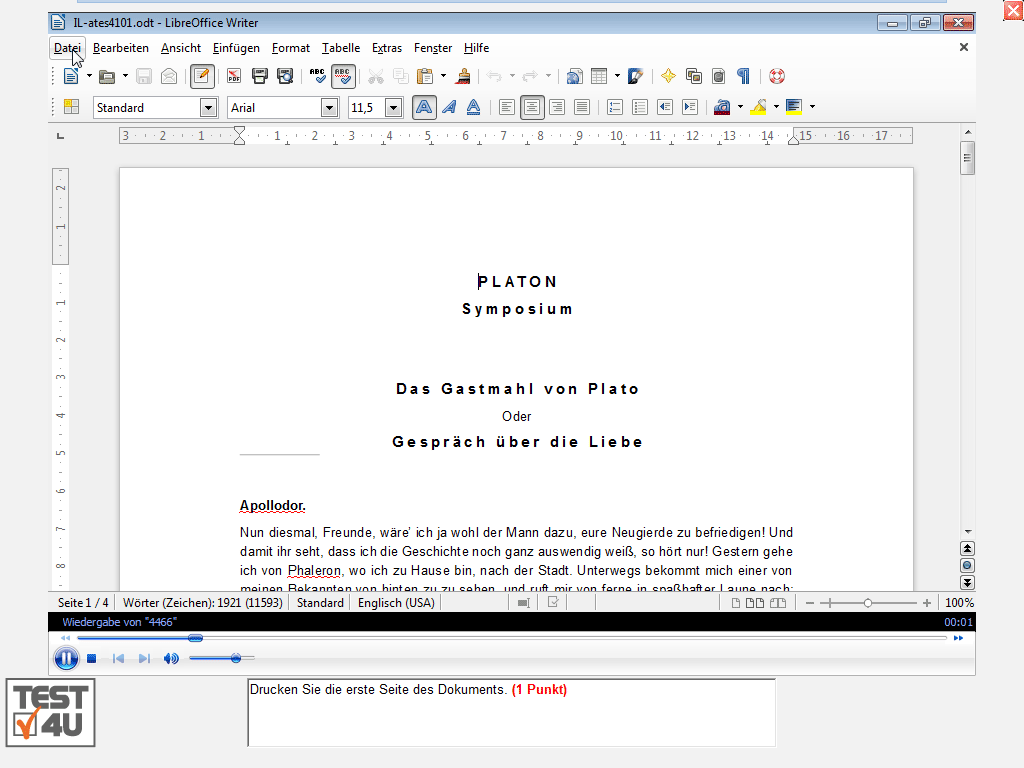Click the Undo arrow icon
This screenshot has height=768, width=1024.
point(494,76)
